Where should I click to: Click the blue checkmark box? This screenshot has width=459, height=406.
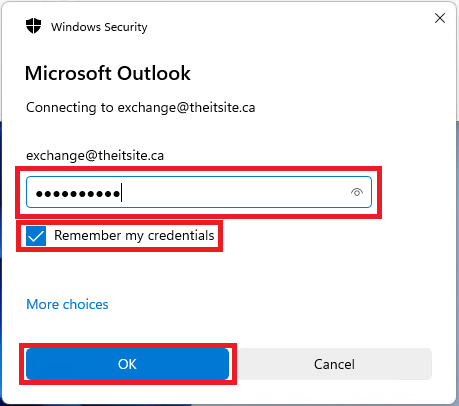pyautogui.click(x=36, y=236)
